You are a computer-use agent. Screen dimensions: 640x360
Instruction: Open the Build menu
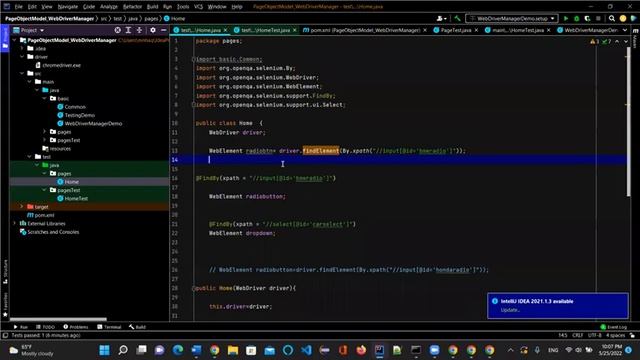pyautogui.click(x=152, y=7)
